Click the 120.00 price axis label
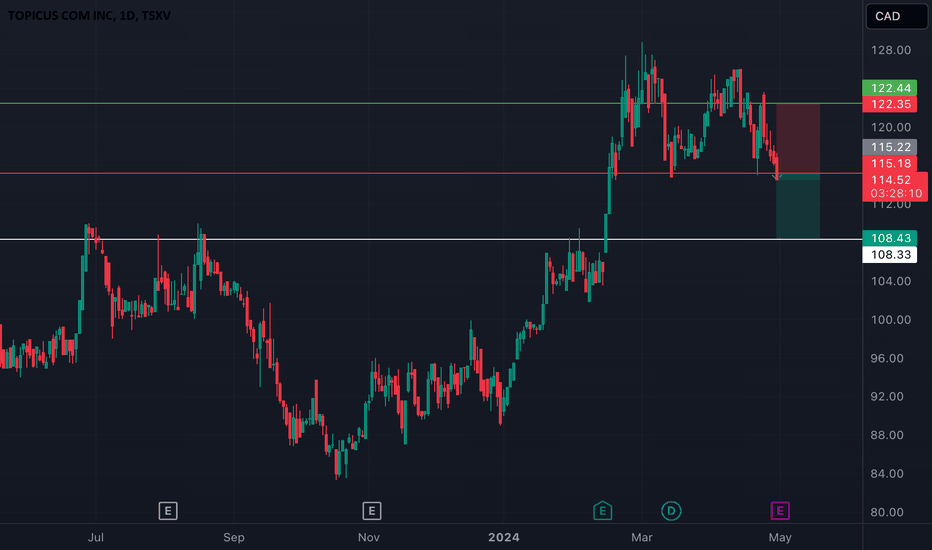The width and height of the screenshot is (932, 550). click(890, 127)
